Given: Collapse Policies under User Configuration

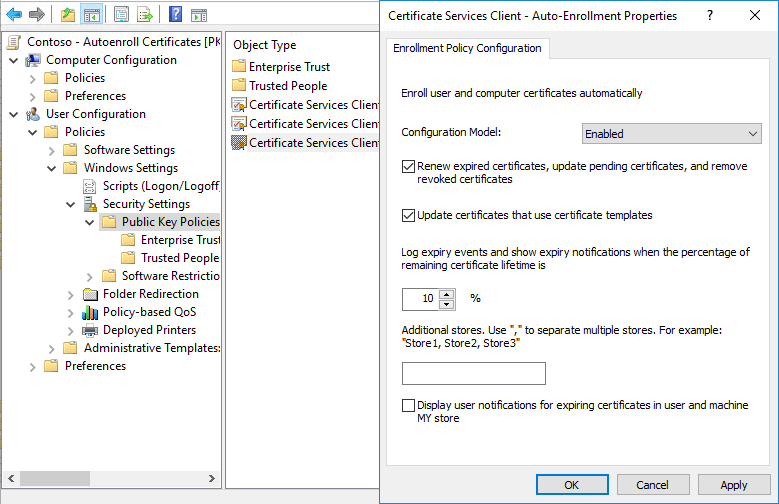Looking at the screenshot, I should tap(33, 132).
